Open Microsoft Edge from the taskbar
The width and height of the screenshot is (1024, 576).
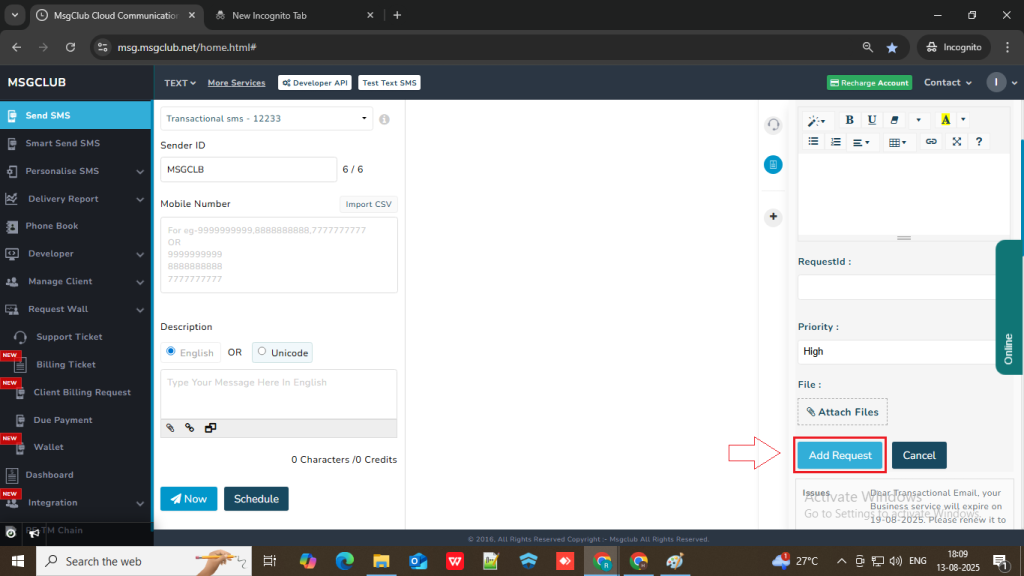[344, 561]
